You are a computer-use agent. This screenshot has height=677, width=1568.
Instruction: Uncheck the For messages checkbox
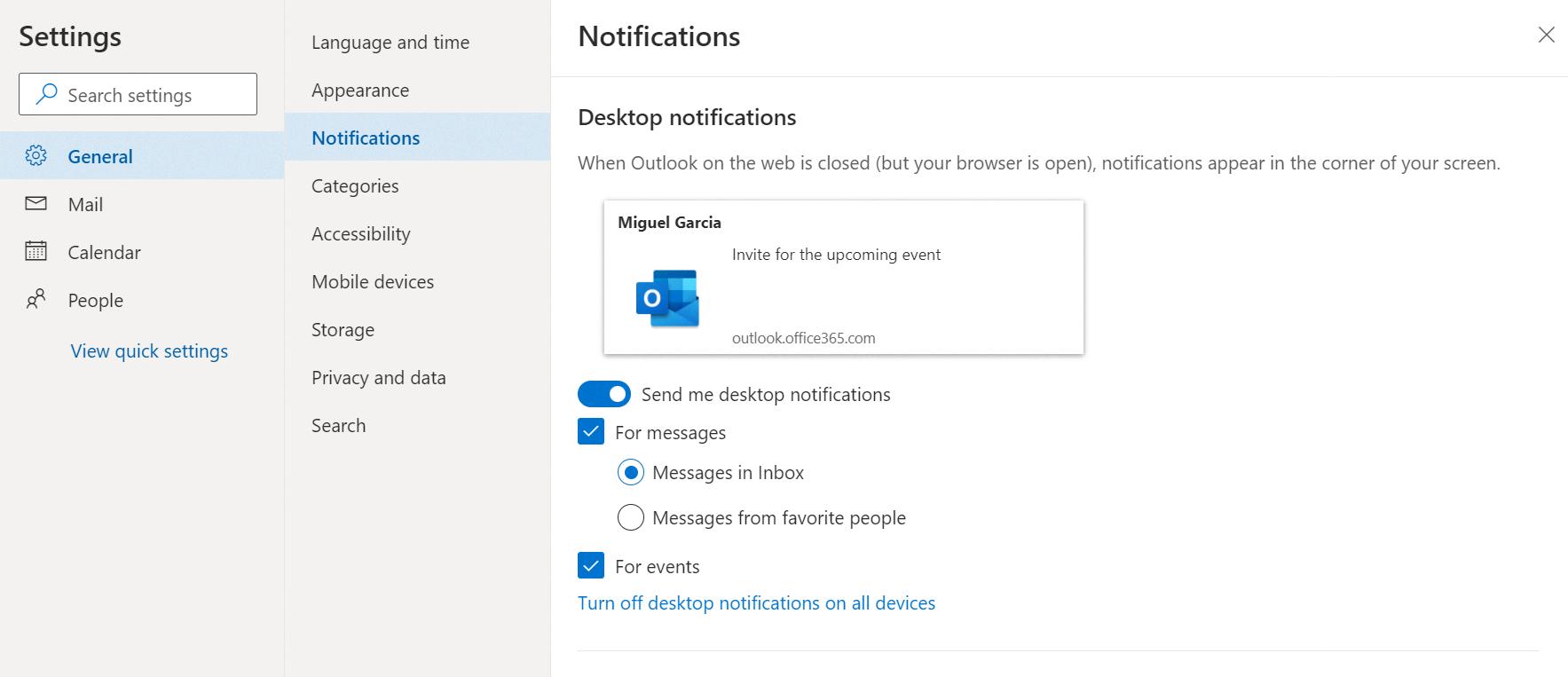pyautogui.click(x=591, y=432)
